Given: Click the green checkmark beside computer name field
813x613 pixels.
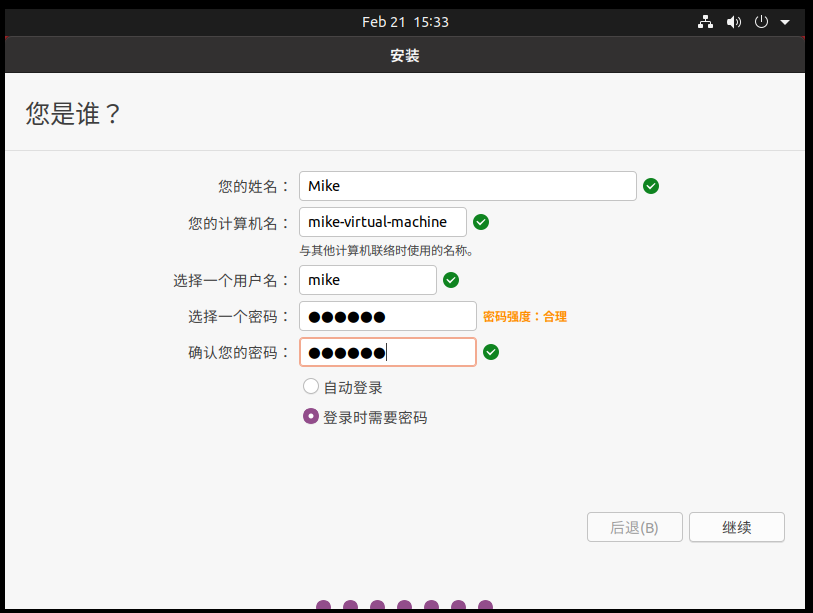Looking at the screenshot, I should pos(481,222).
